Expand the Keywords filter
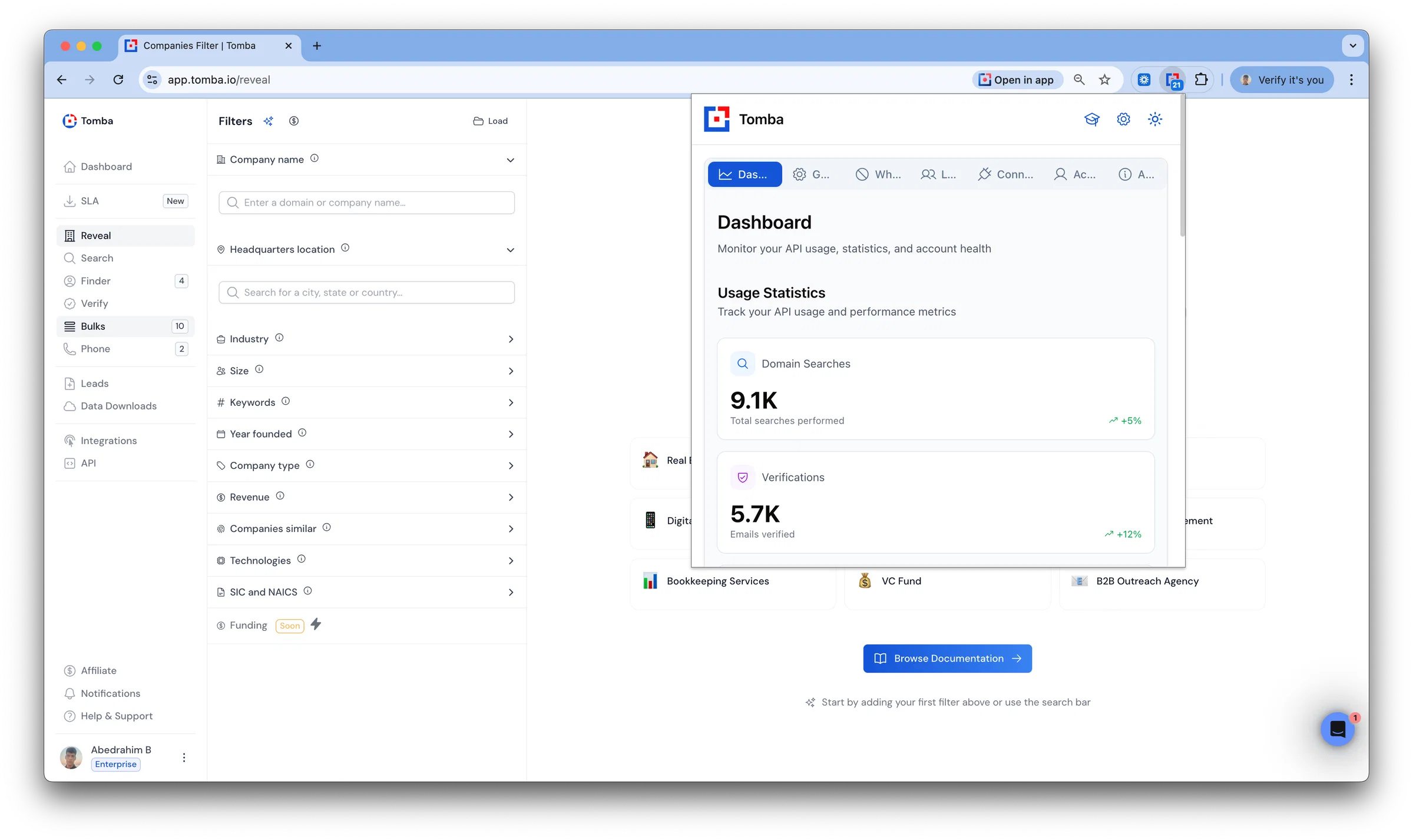The width and height of the screenshot is (1413, 840). click(x=511, y=402)
